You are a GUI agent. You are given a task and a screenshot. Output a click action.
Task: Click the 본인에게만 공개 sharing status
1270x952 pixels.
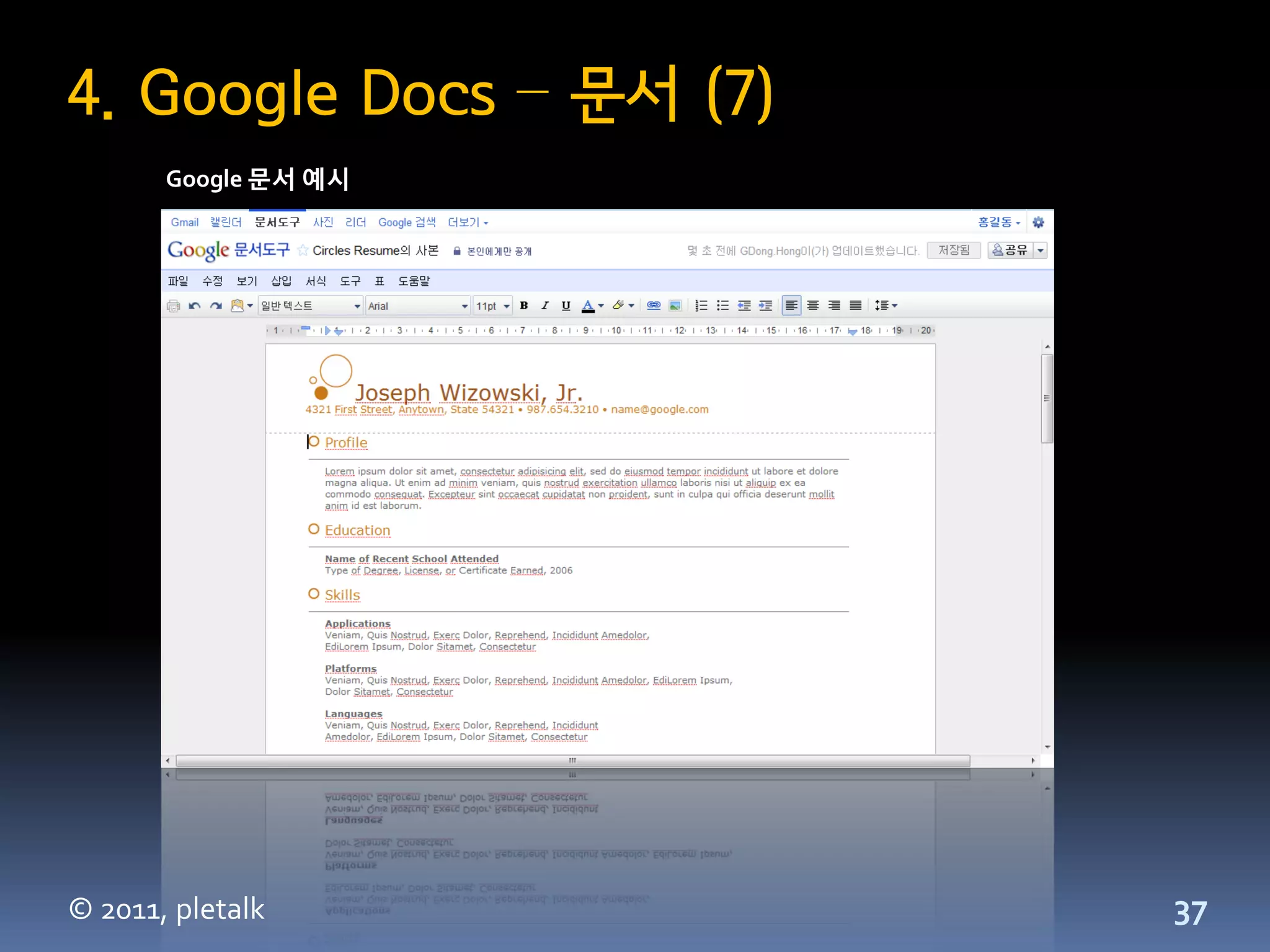(x=493, y=251)
